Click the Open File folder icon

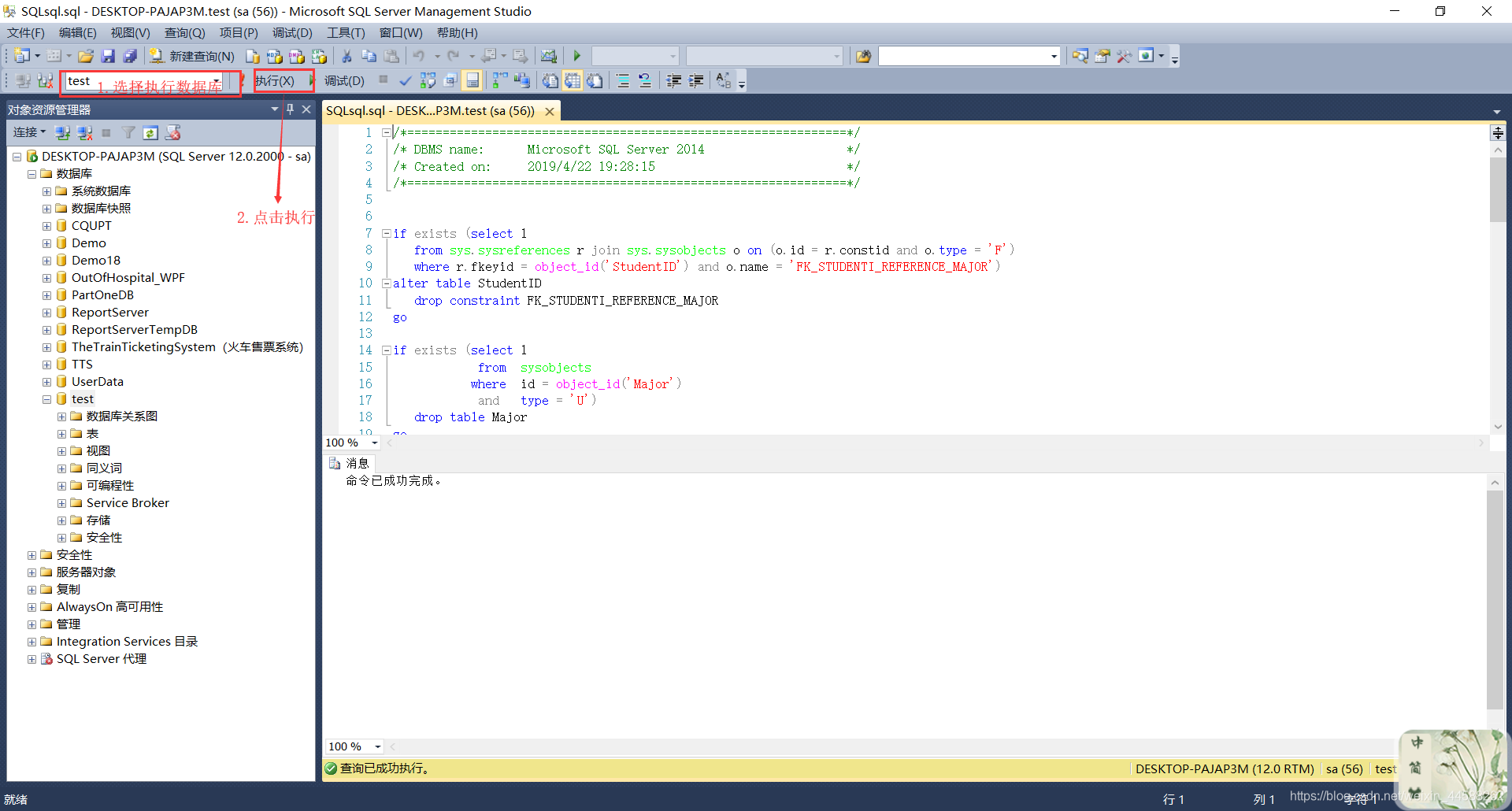[86, 56]
